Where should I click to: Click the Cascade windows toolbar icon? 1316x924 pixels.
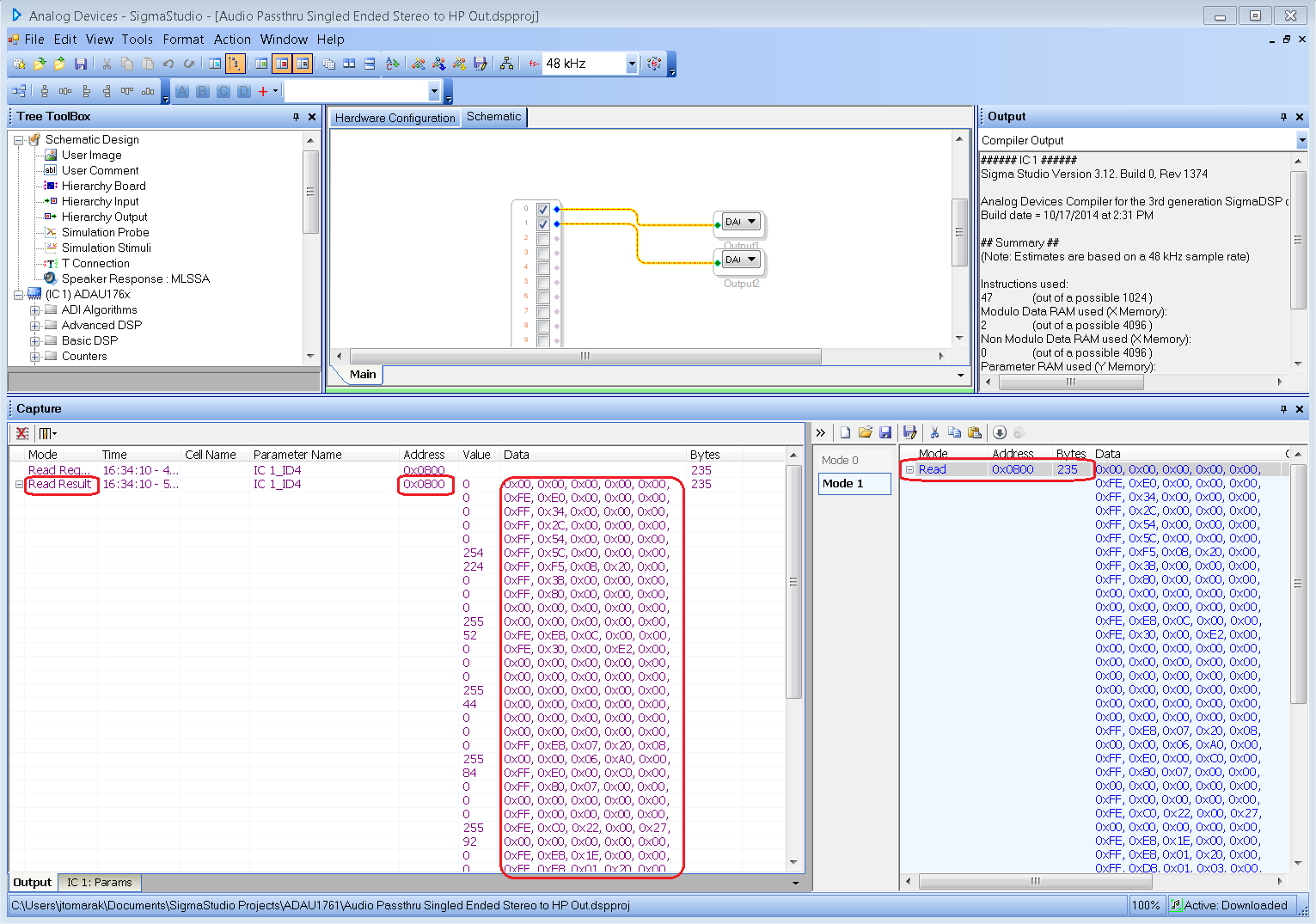tap(328, 64)
